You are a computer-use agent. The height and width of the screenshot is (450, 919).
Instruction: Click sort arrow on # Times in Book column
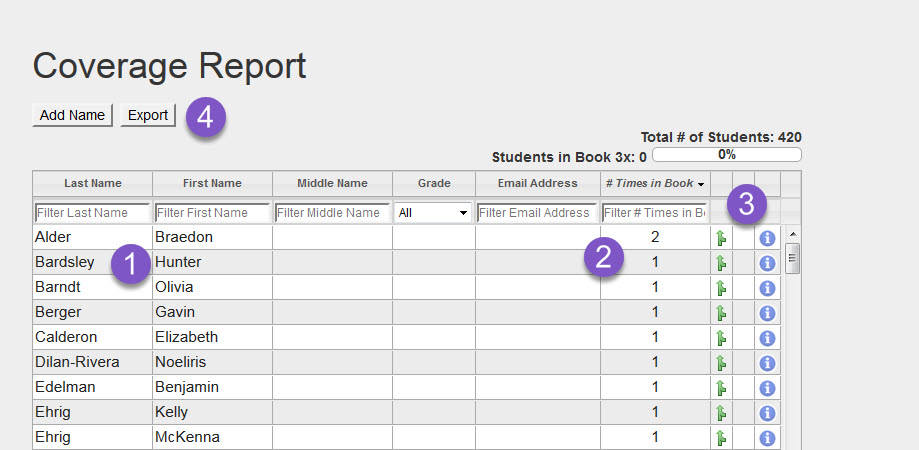tap(701, 184)
